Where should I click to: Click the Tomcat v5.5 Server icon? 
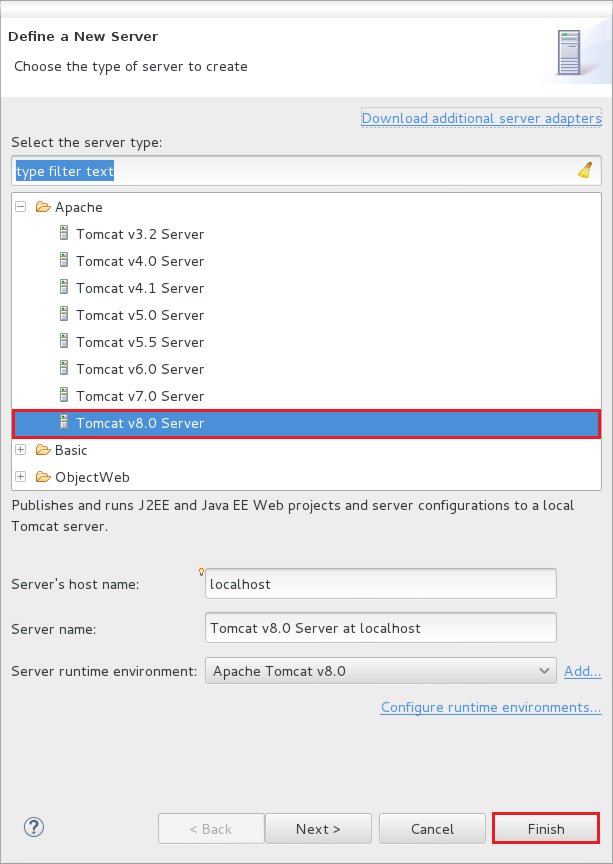[64, 341]
